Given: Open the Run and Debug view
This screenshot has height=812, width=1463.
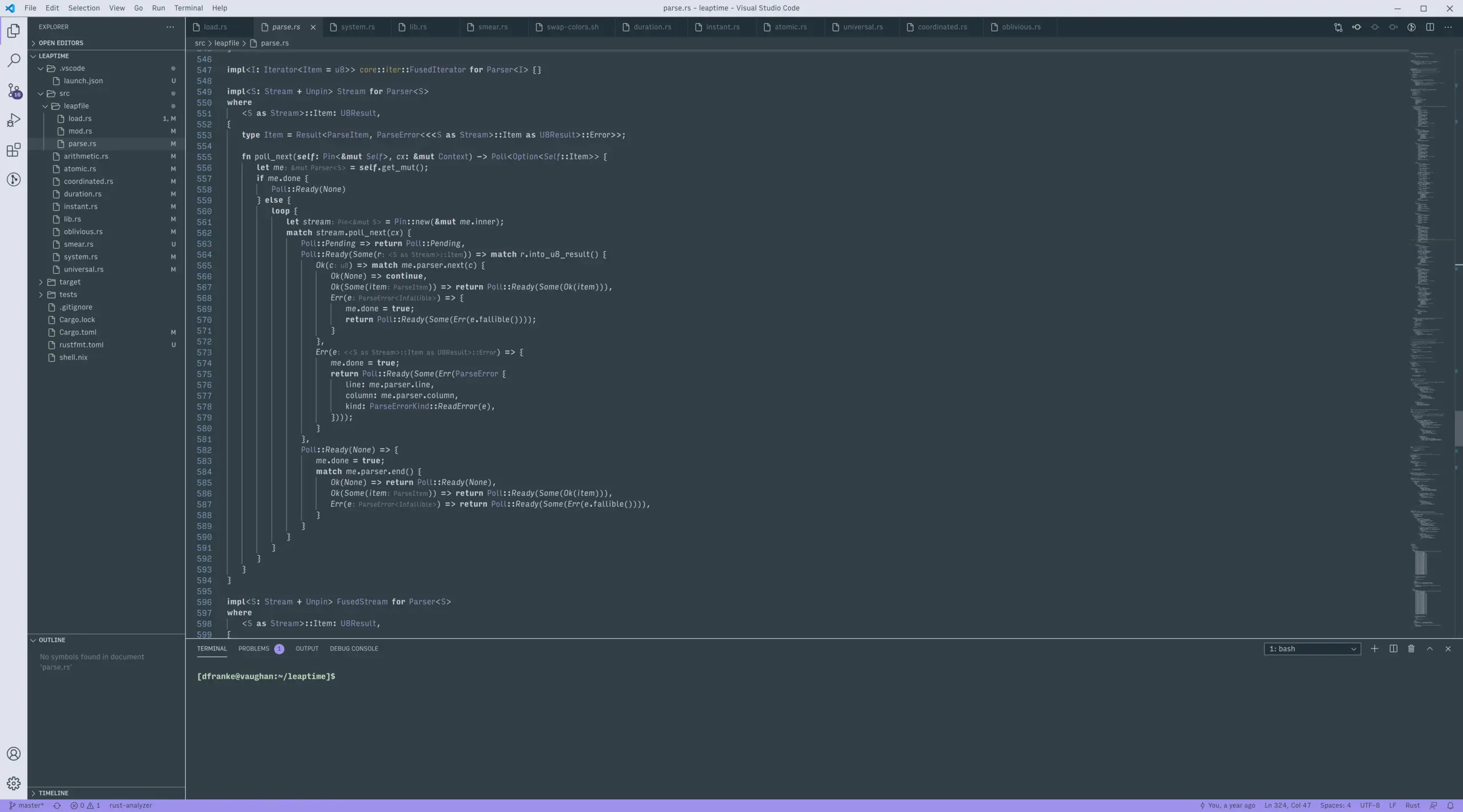Looking at the screenshot, I should click(14, 120).
